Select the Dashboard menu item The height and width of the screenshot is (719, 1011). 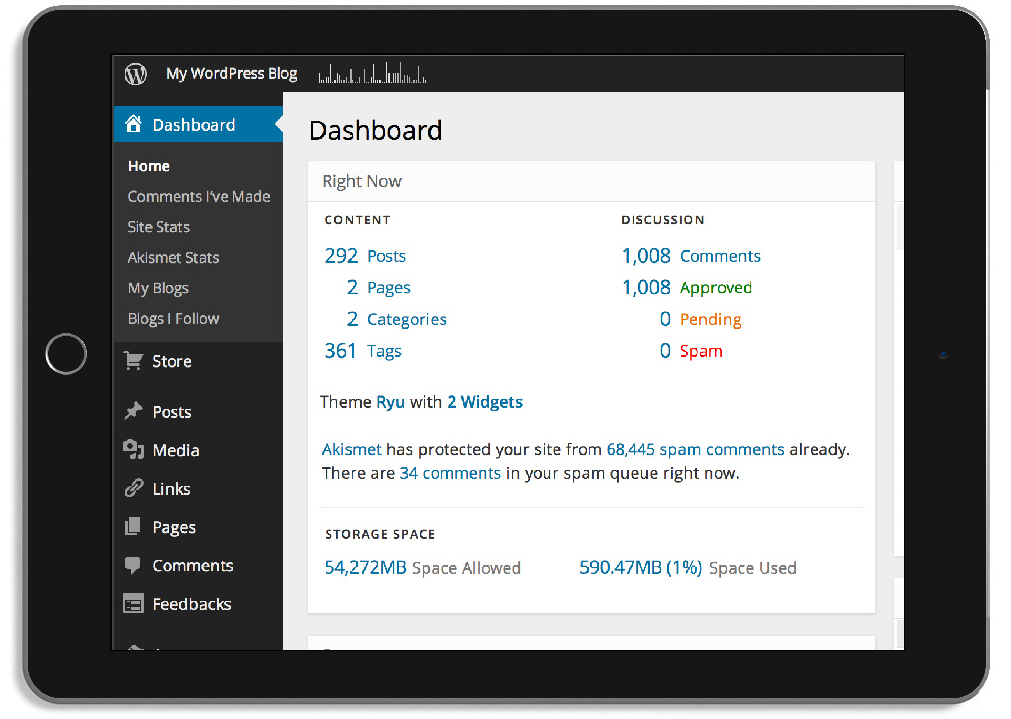click(199, 124)
